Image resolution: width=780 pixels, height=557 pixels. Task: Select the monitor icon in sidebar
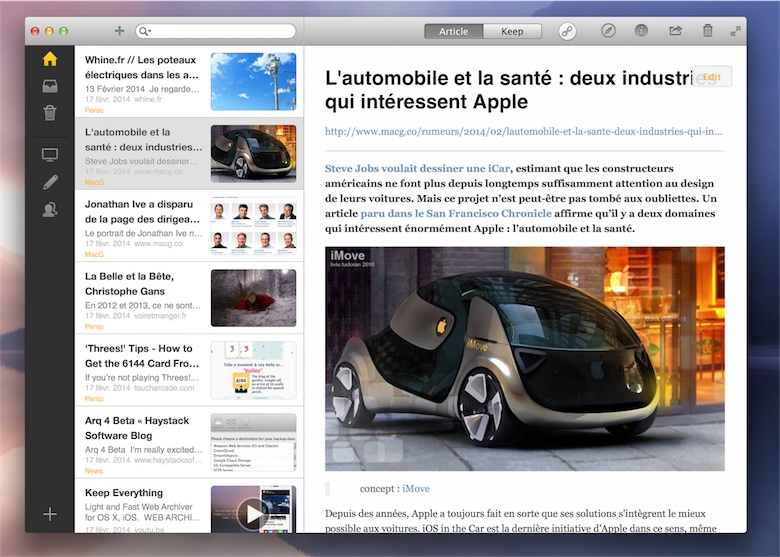click(x=50, y=155)
